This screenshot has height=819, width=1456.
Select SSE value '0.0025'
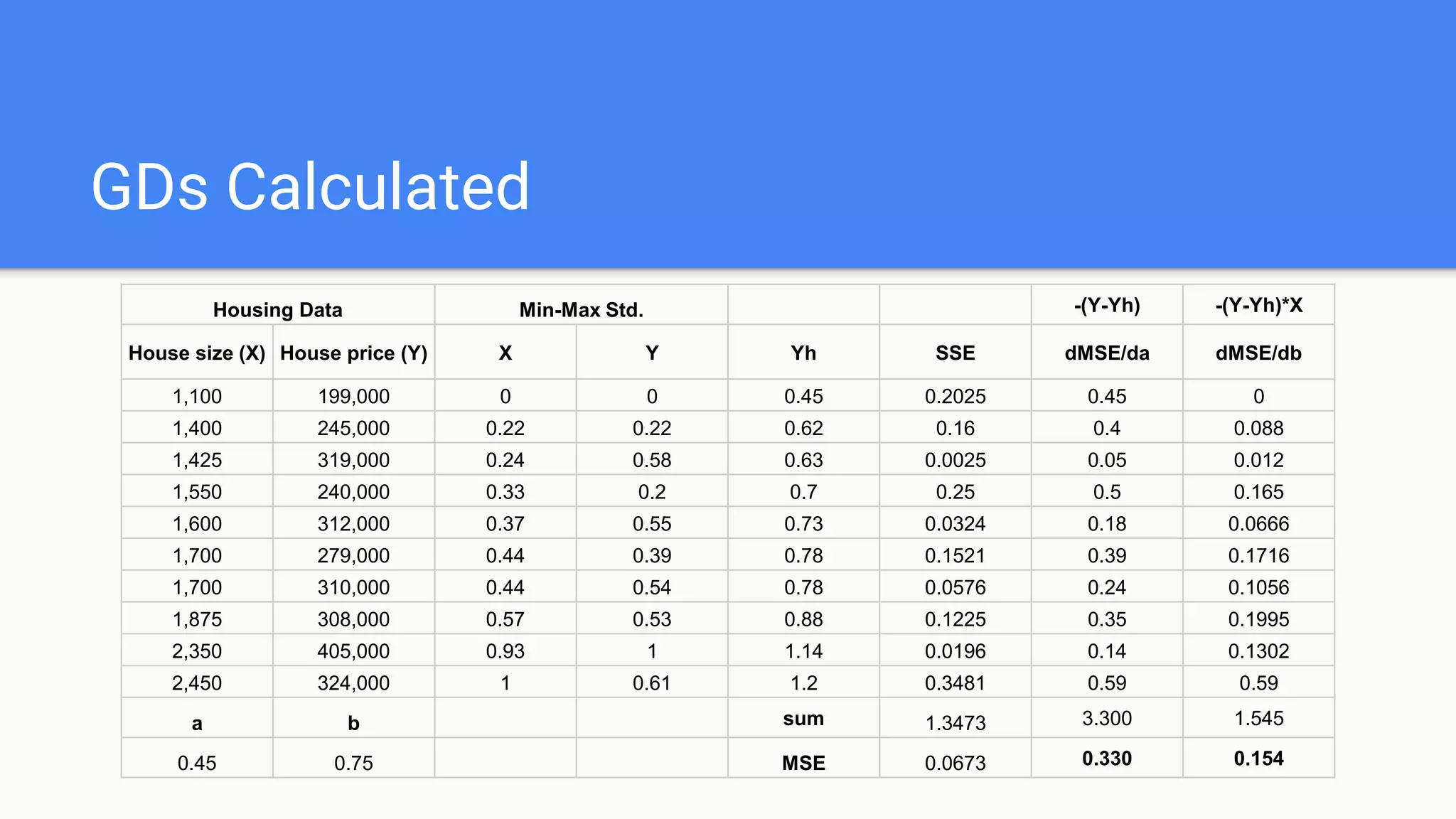[x=955, y=460]
